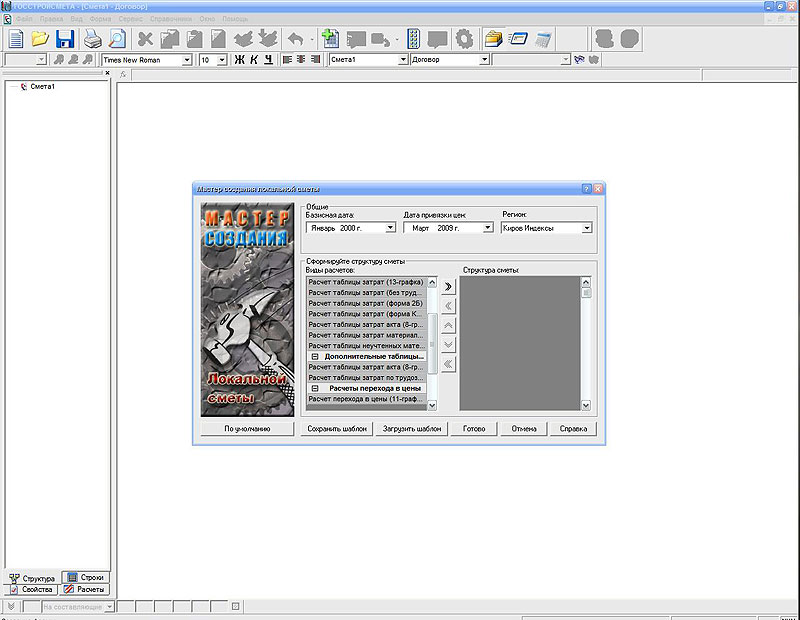Save using the blue floppy disk icon
This screenshot has height=620, width=800.
pyautogui.click(x=65, y=39)
